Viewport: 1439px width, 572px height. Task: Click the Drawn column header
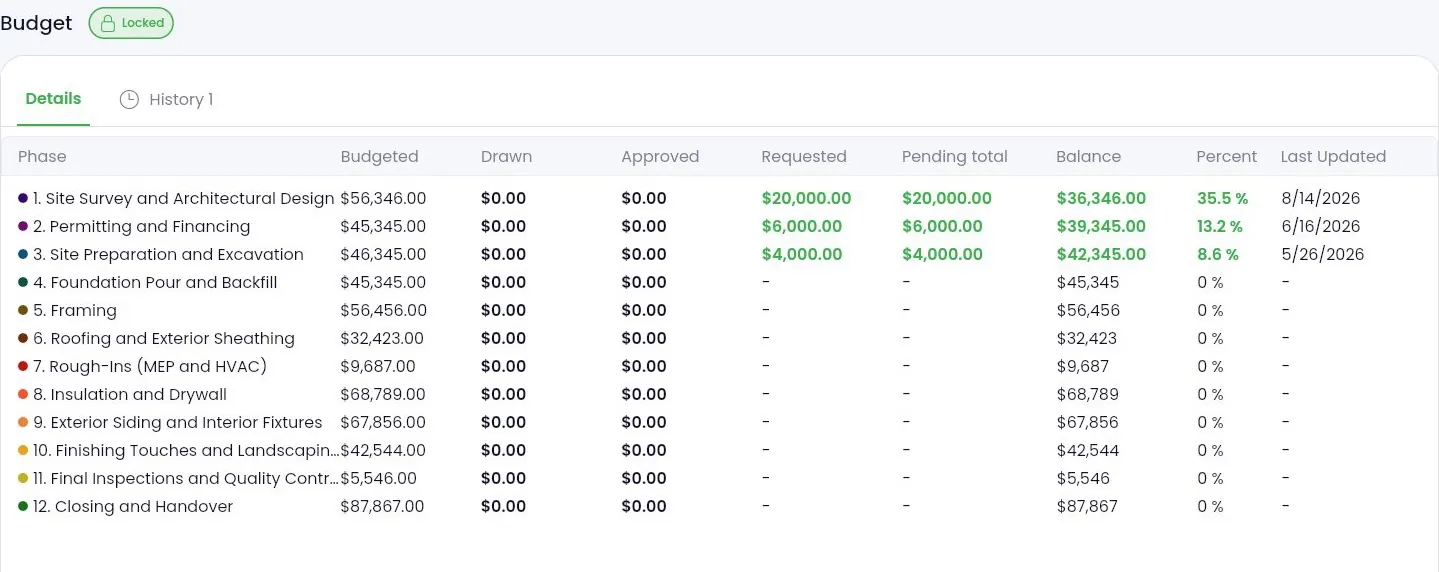point(506,156)
